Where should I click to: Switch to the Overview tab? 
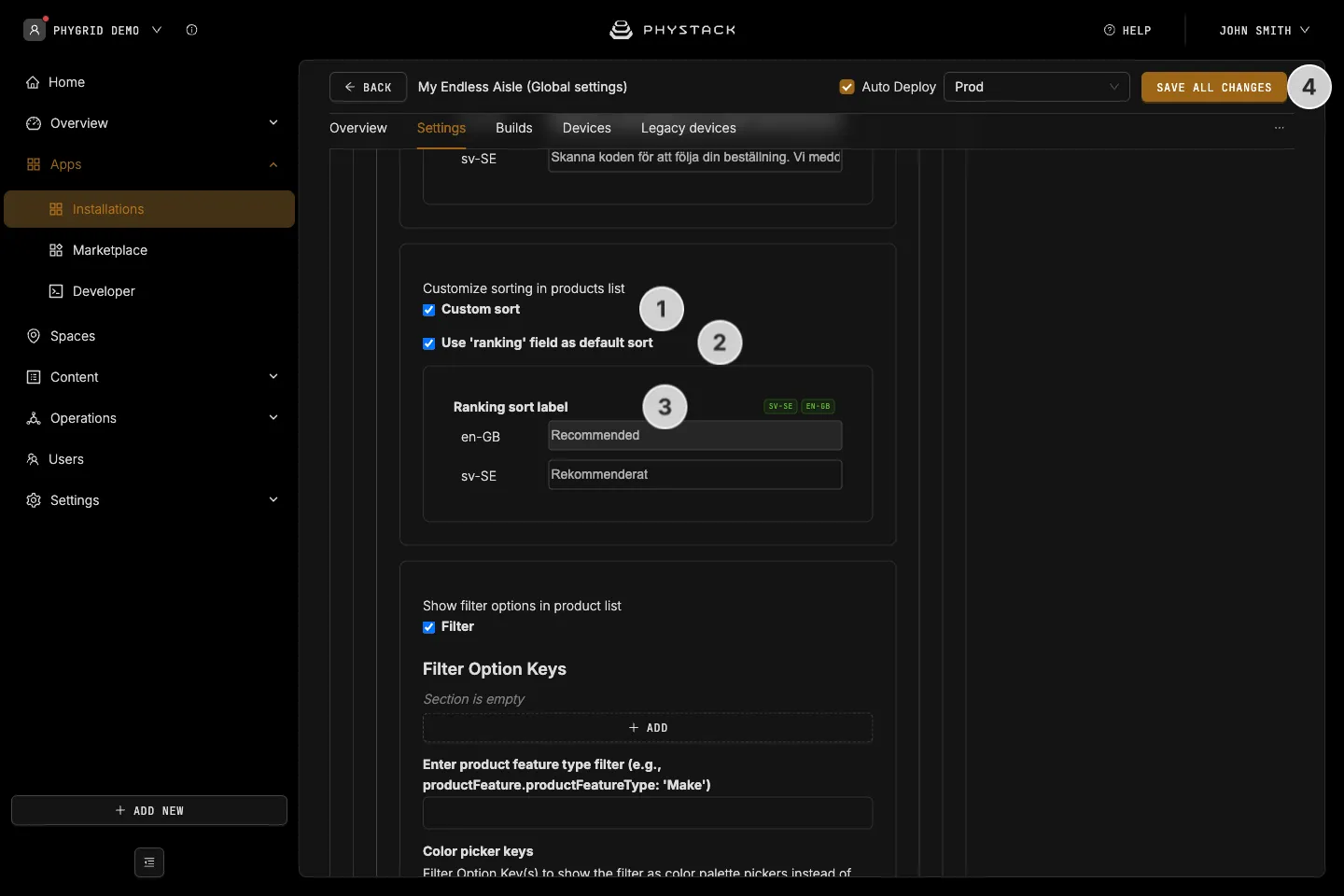[358, 128]
